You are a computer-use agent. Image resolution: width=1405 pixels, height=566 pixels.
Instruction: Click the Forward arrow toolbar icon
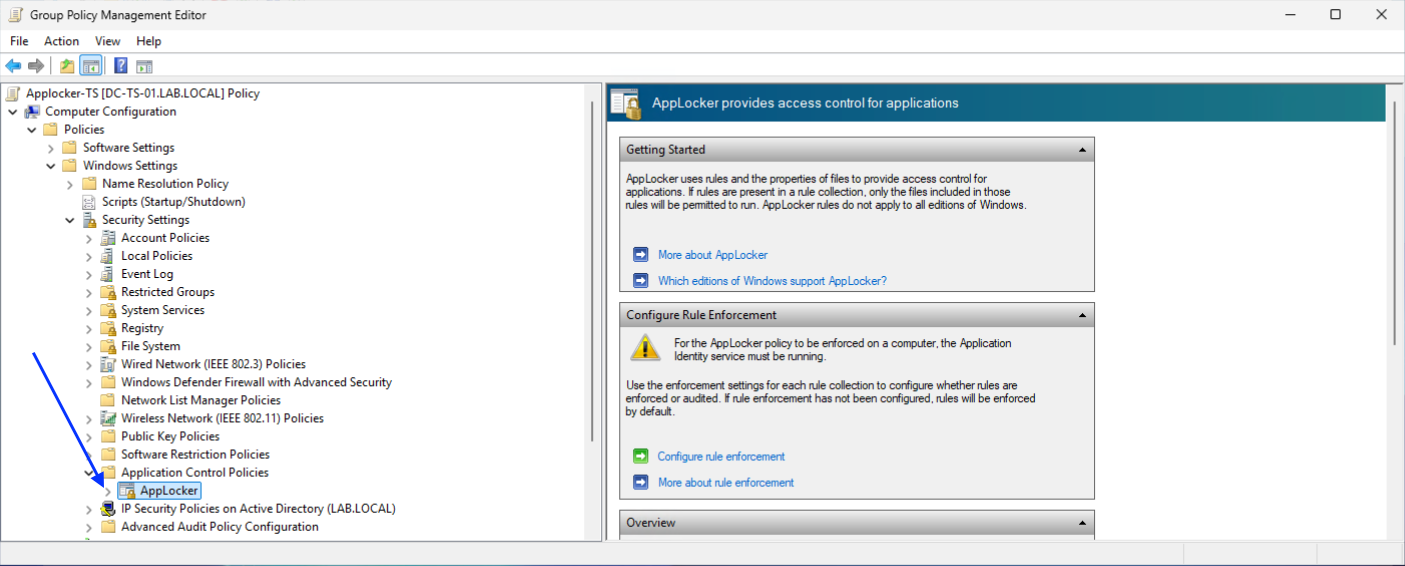coord(36,66)
